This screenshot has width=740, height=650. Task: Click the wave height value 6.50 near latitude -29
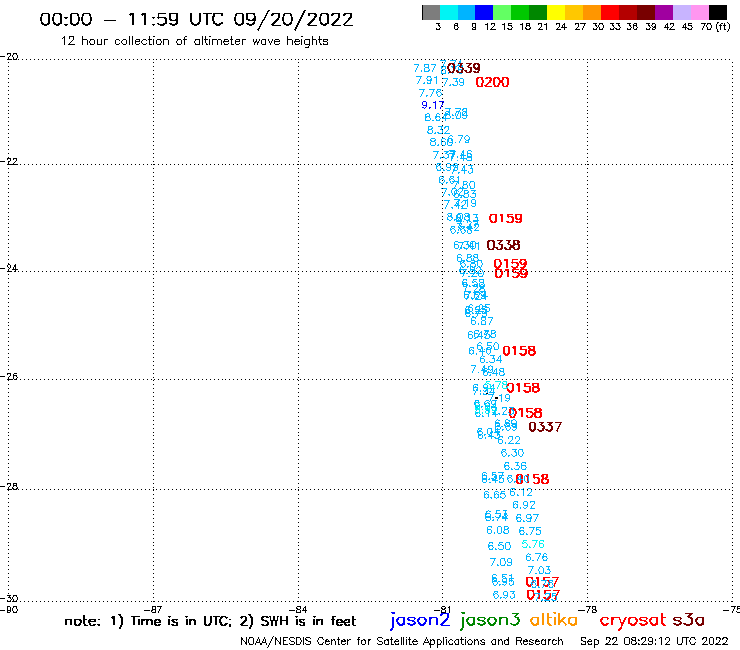pyautogui.click(x=499, y=546)
